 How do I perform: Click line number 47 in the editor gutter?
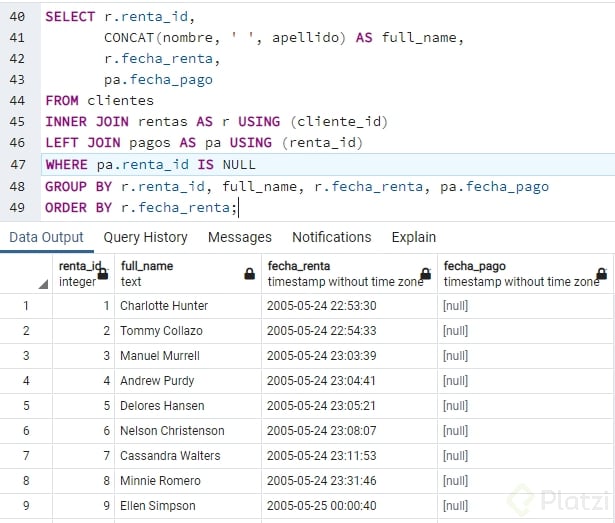pyautogui.click(x=18, y=164)
